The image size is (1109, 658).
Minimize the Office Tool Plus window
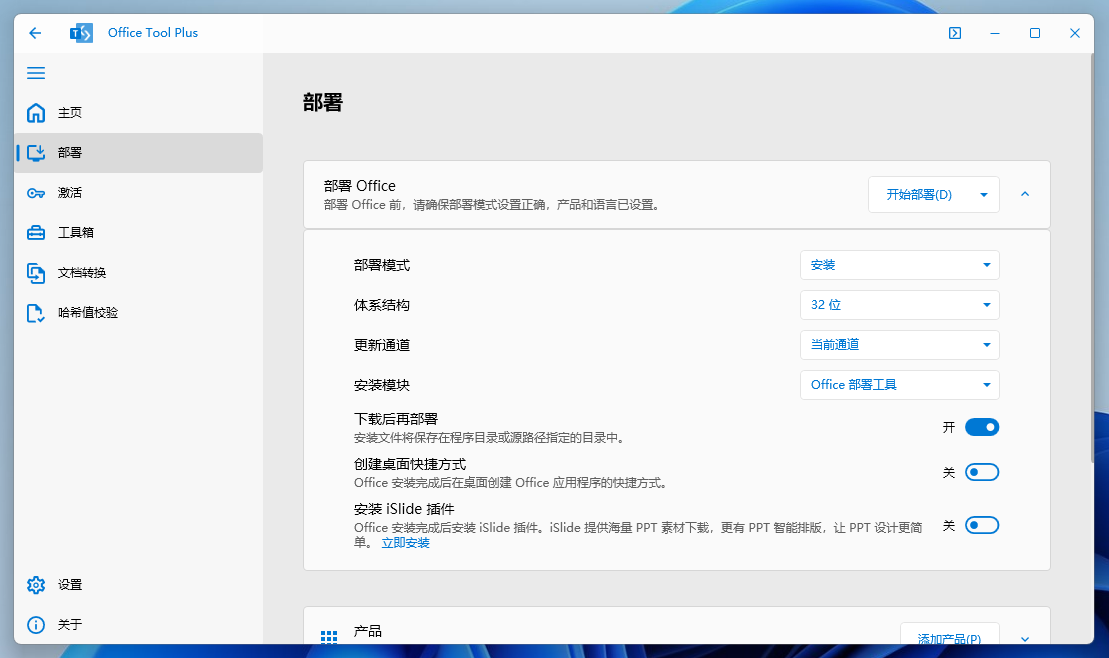click(x=994, y=33)
